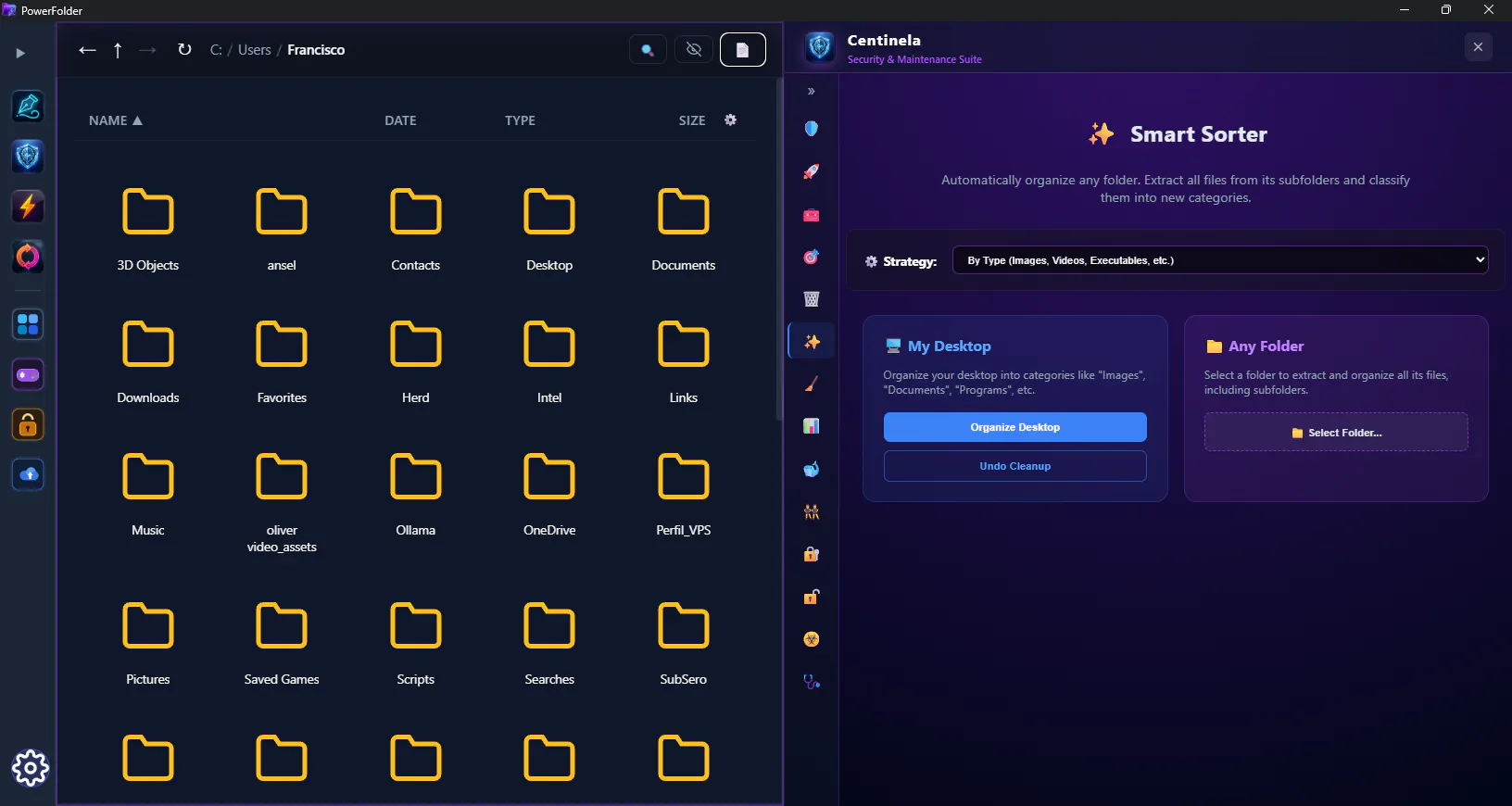Click the Undo Cleanup button
Screen dimensions: 1512x806
pyautogui.click(x=1015, y=466)
